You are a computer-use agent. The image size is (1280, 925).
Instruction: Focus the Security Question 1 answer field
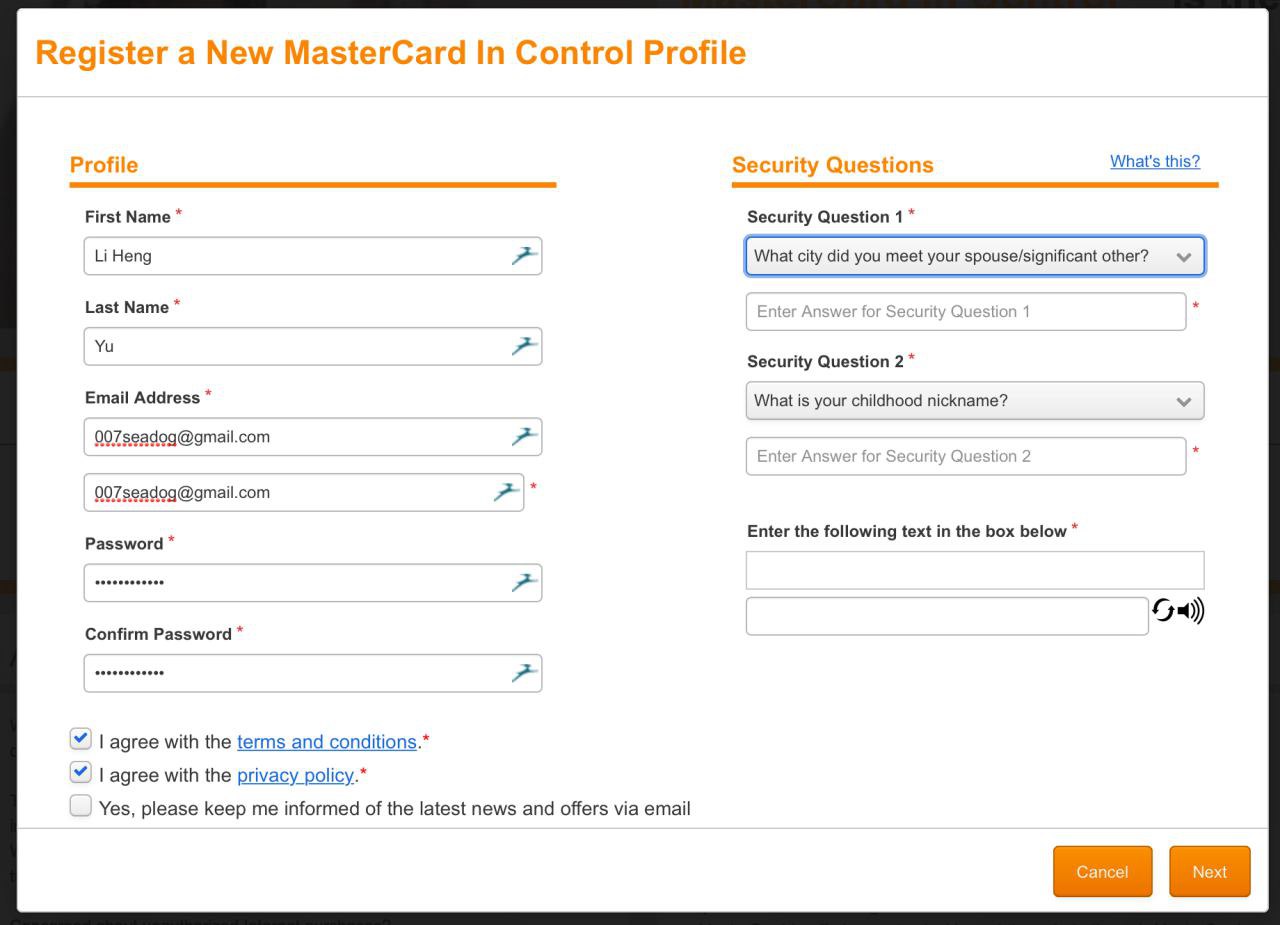point(966,311)
